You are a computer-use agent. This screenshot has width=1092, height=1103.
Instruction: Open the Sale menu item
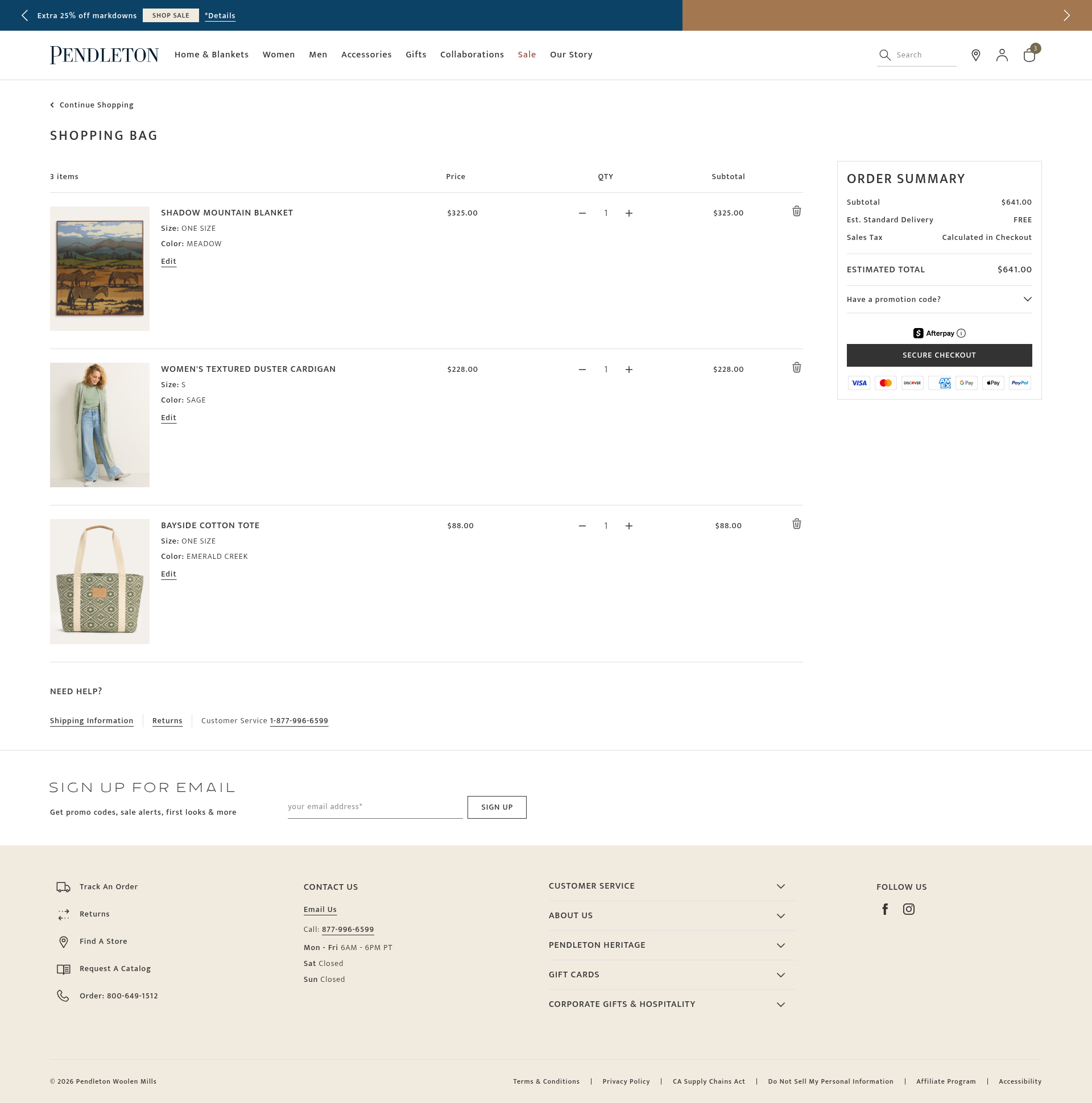click(527, 55)
